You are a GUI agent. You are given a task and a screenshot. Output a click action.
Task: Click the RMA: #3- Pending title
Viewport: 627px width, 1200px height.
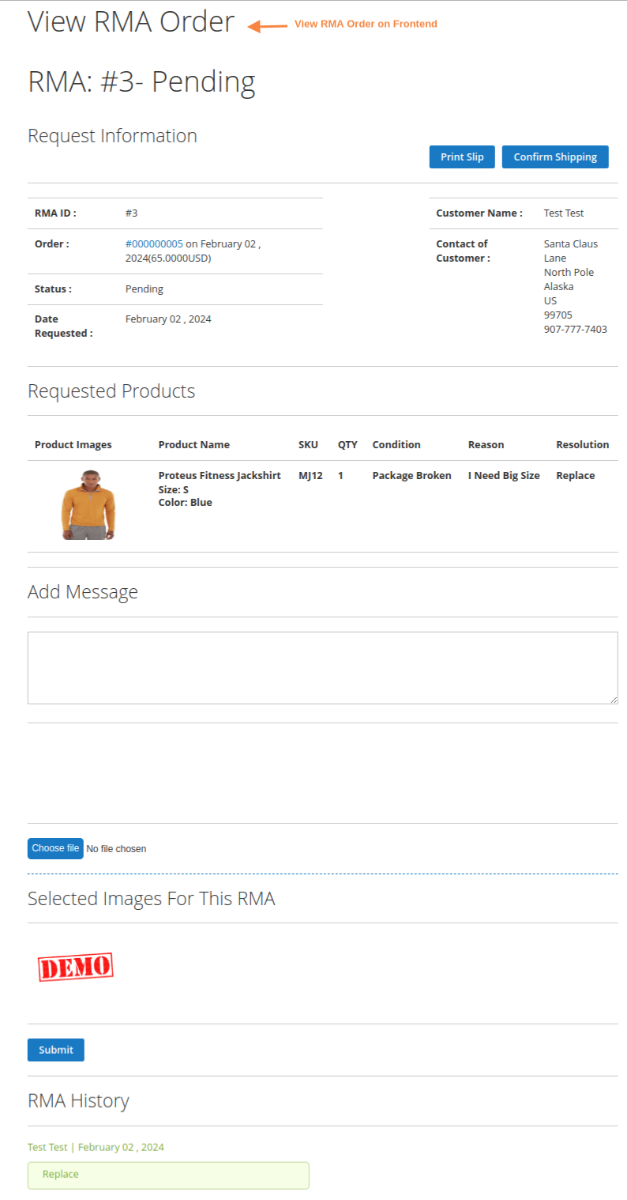pos(140,83)
